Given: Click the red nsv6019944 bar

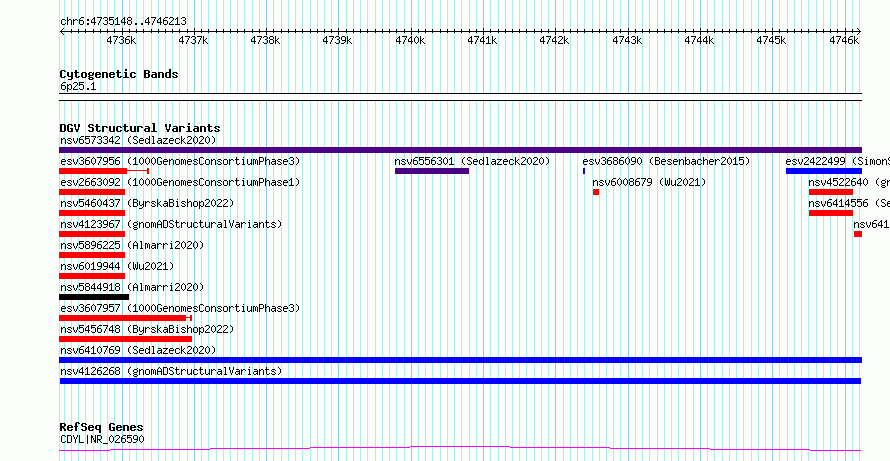Looking at the screenshot, I should [x=92, y=276].
